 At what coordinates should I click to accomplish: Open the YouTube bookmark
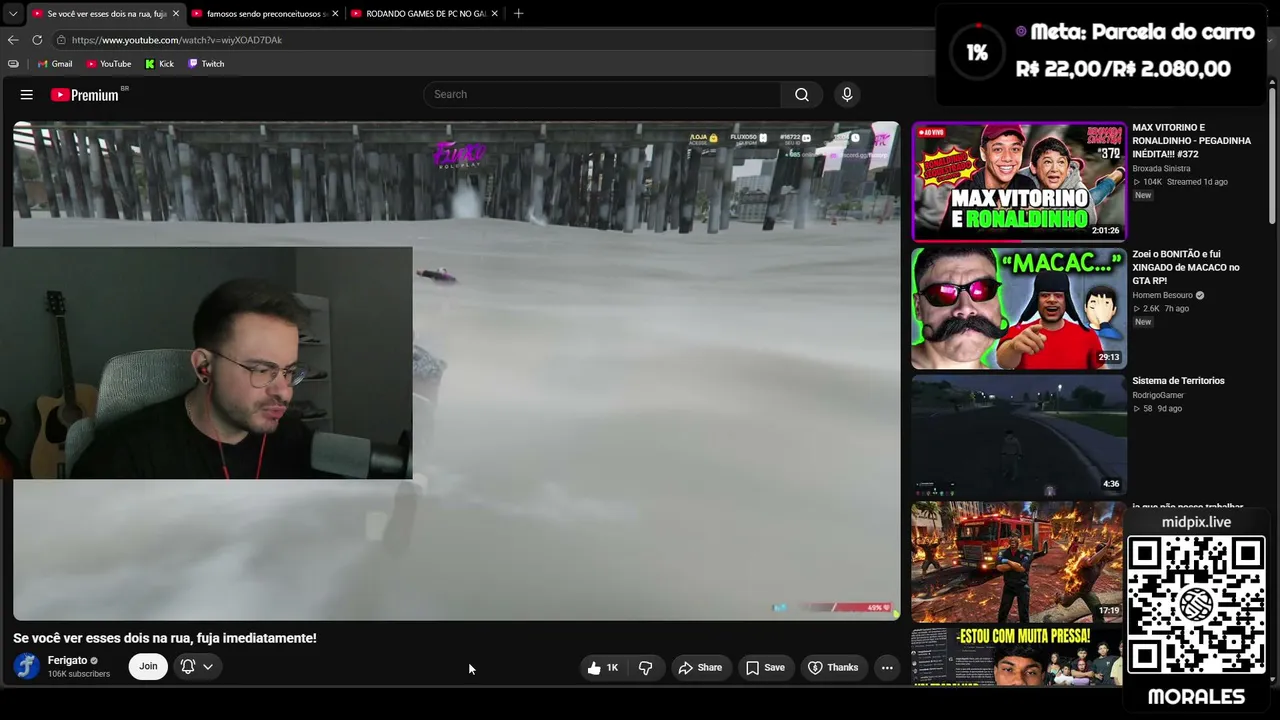point(109,64)
